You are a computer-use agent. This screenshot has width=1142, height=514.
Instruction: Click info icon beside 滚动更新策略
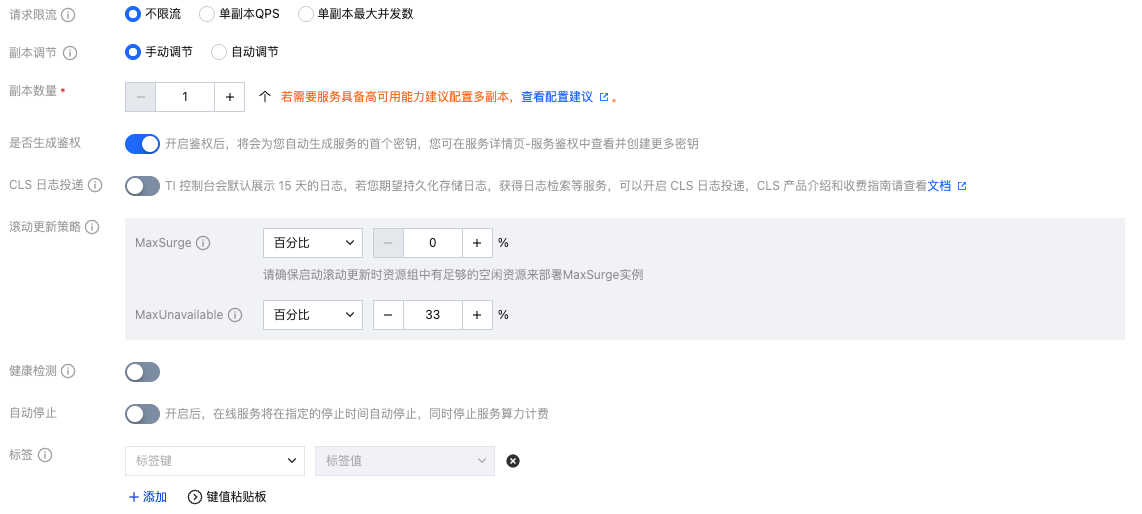(92, 227)
